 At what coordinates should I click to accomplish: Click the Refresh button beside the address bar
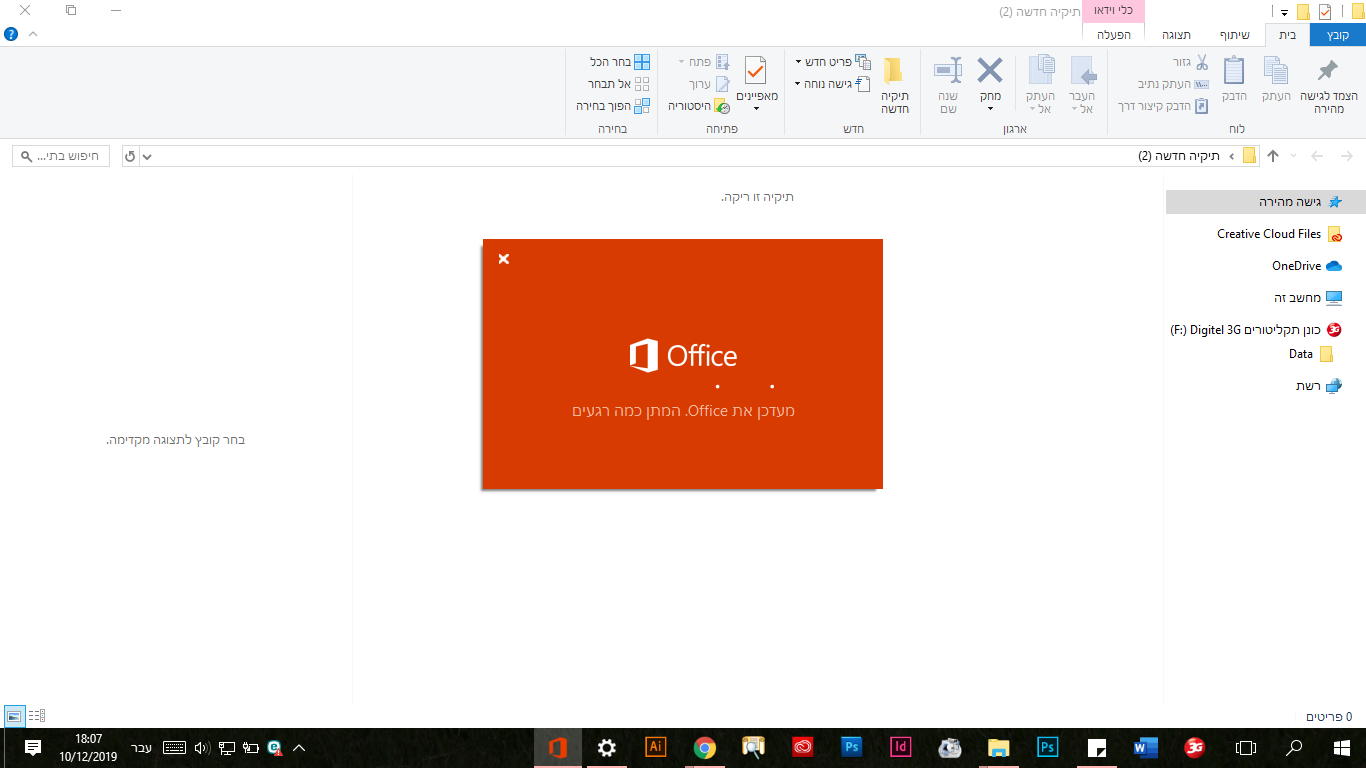130,157
